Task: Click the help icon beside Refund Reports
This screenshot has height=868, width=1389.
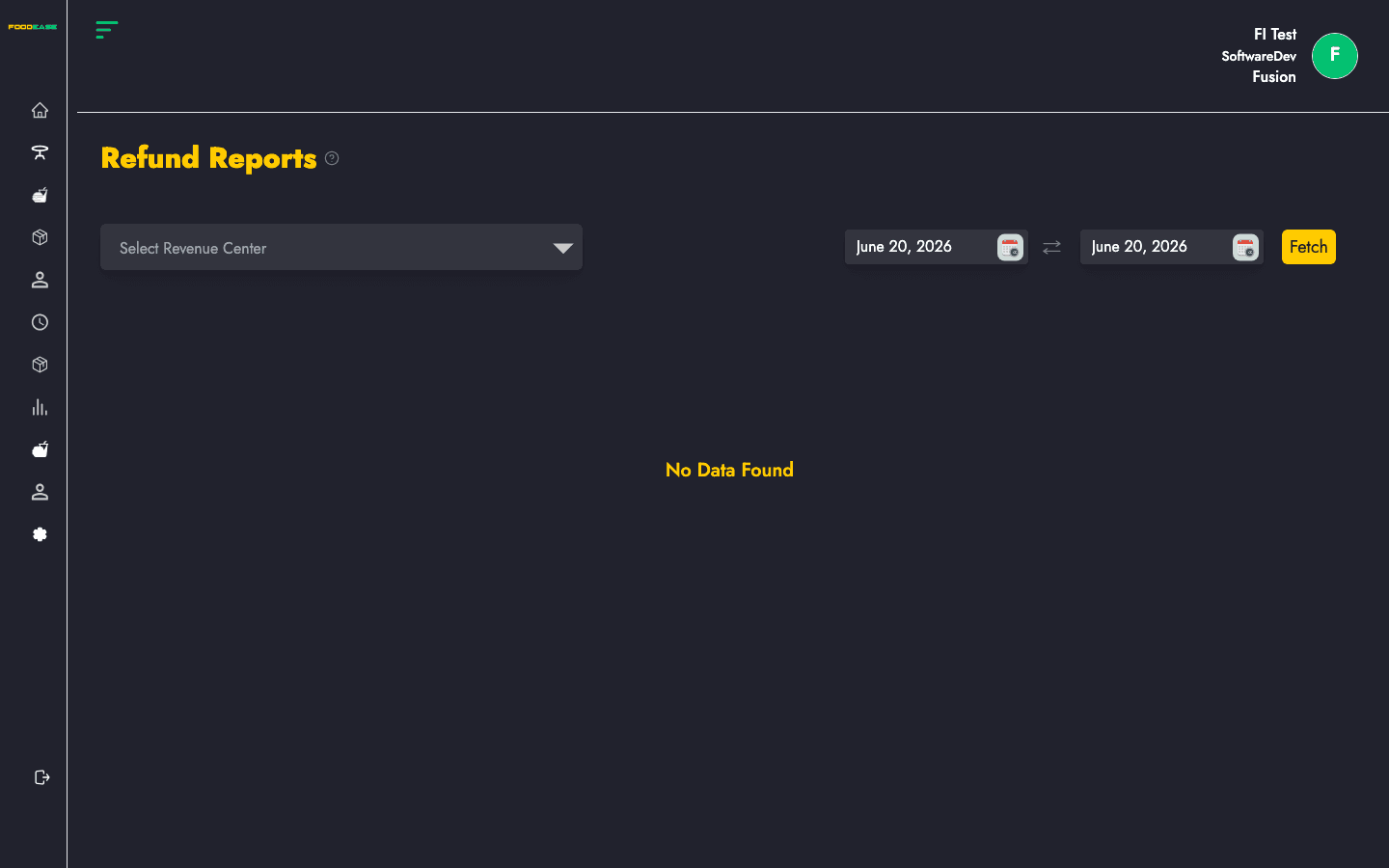Action: coord(332,158)
